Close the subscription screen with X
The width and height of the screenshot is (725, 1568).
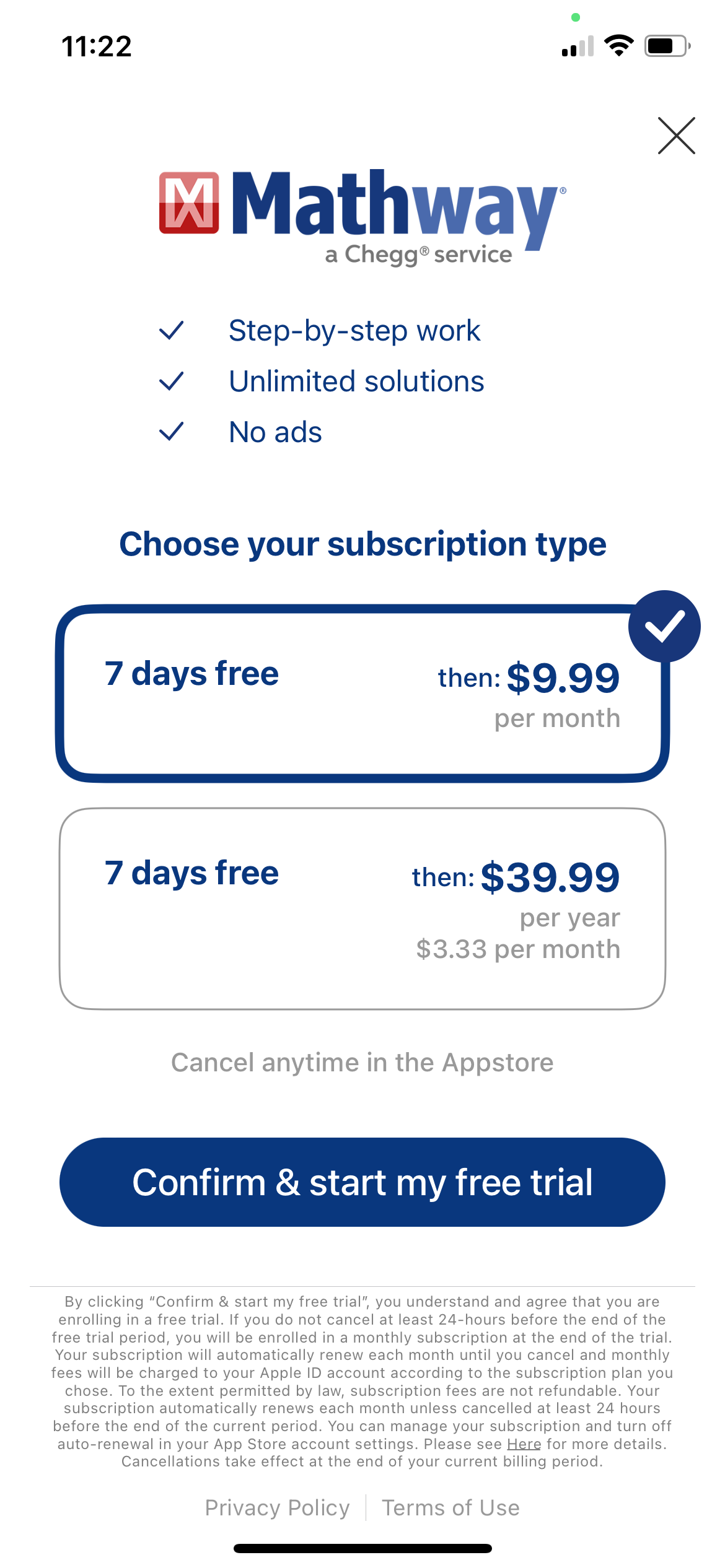coord(676,136)
